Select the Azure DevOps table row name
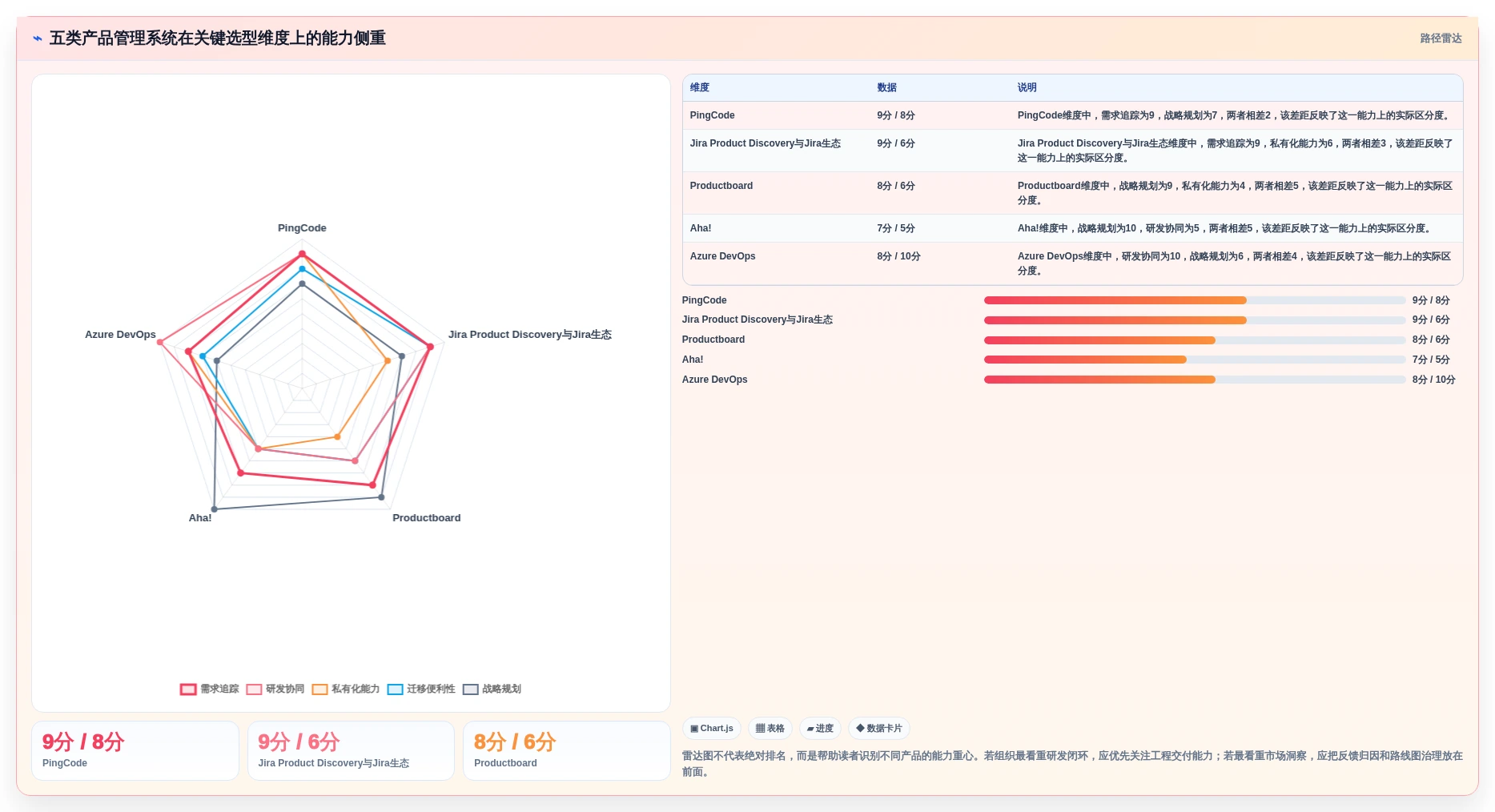Viewport: 1495px width, 812px height. [x=722, y=256]
